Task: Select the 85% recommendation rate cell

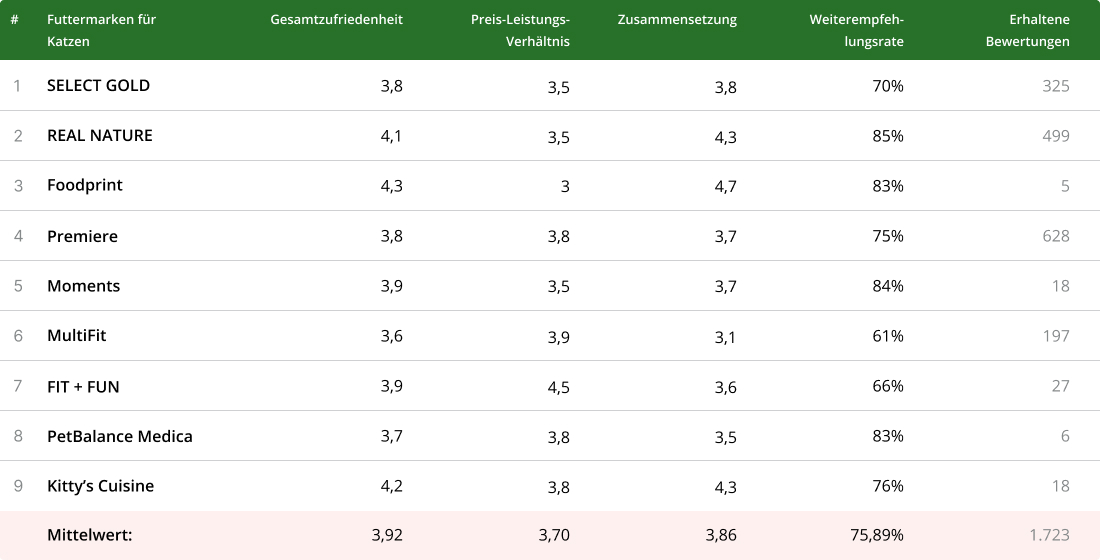Action: click(x=887, y=136)
